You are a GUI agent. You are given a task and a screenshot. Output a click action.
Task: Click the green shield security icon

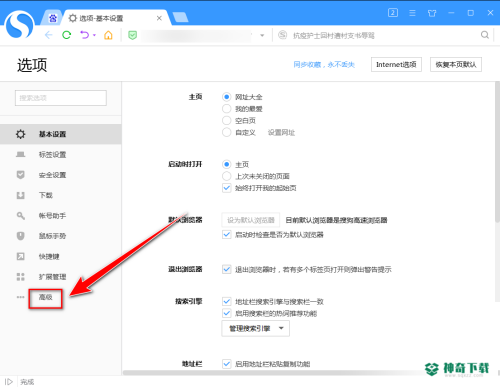click(132, 35)
